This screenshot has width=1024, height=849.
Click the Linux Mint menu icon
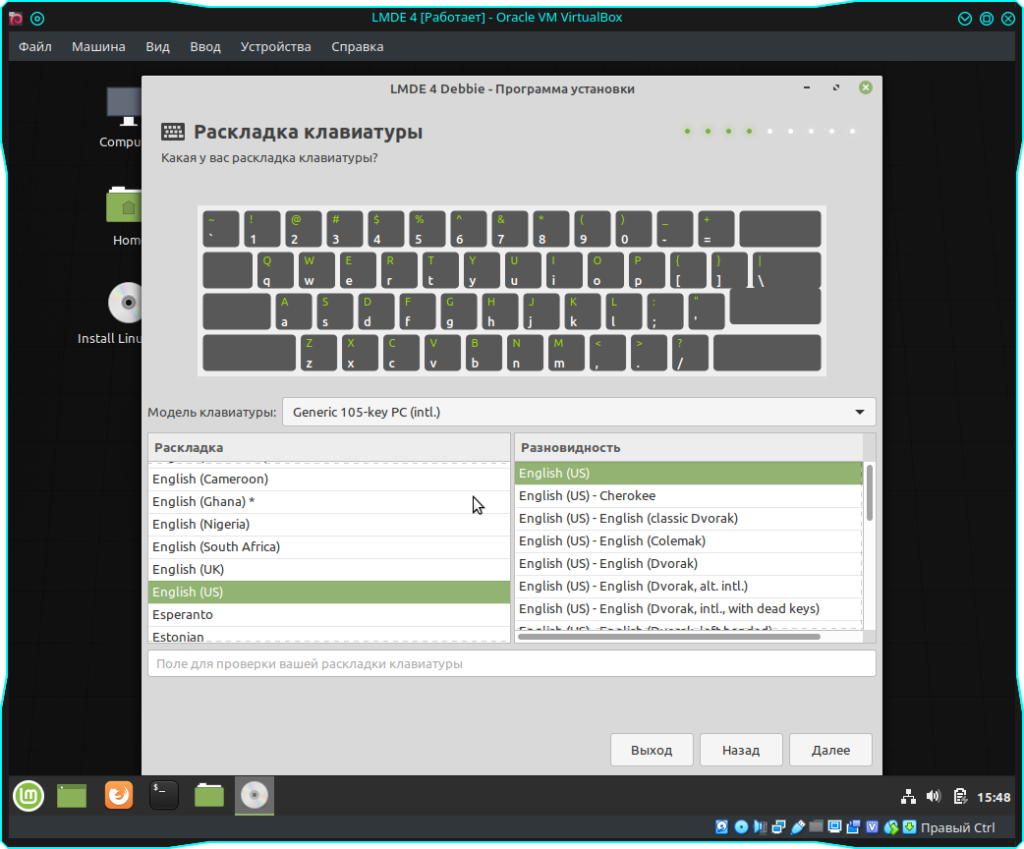28,796
